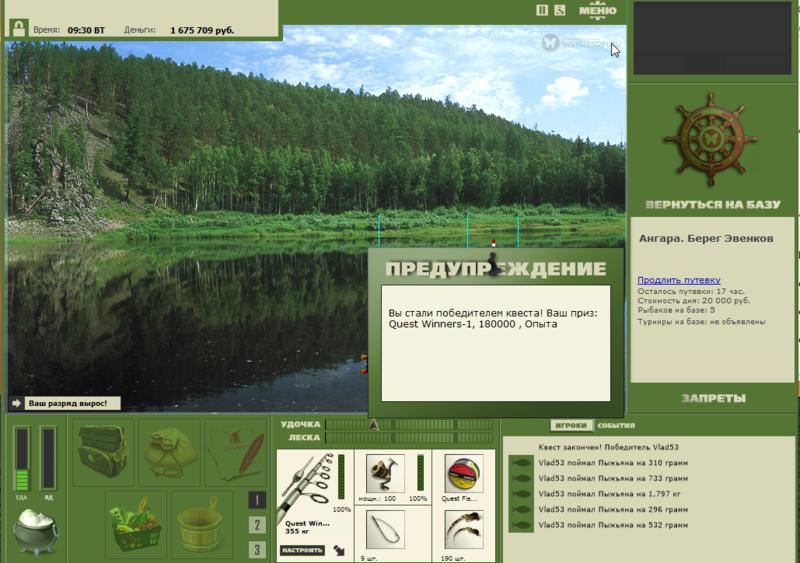Viewport: 800px width, 563px height.
Task: Click the icon between pause and МЕНЮ
Action: click(x=560, y=10)
